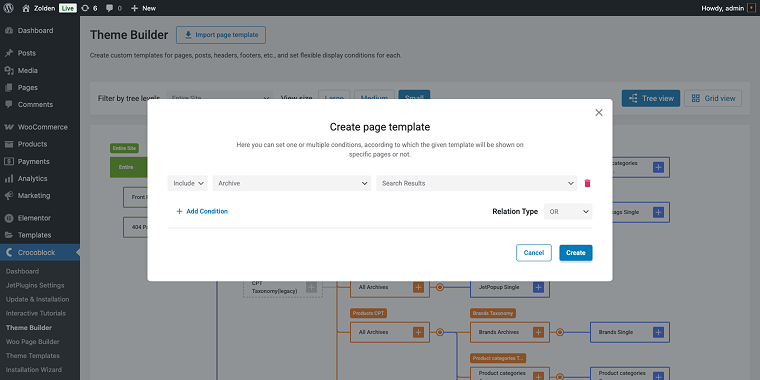Add template to JetPopup Single node

[538, 287]
